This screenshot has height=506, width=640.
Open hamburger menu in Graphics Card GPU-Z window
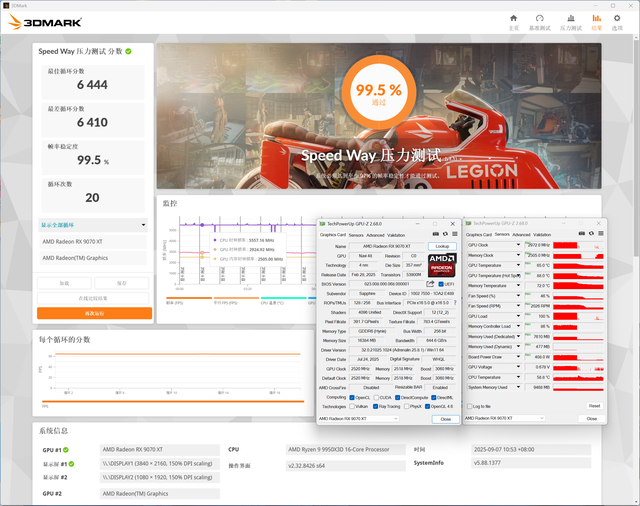click(455, 234)
